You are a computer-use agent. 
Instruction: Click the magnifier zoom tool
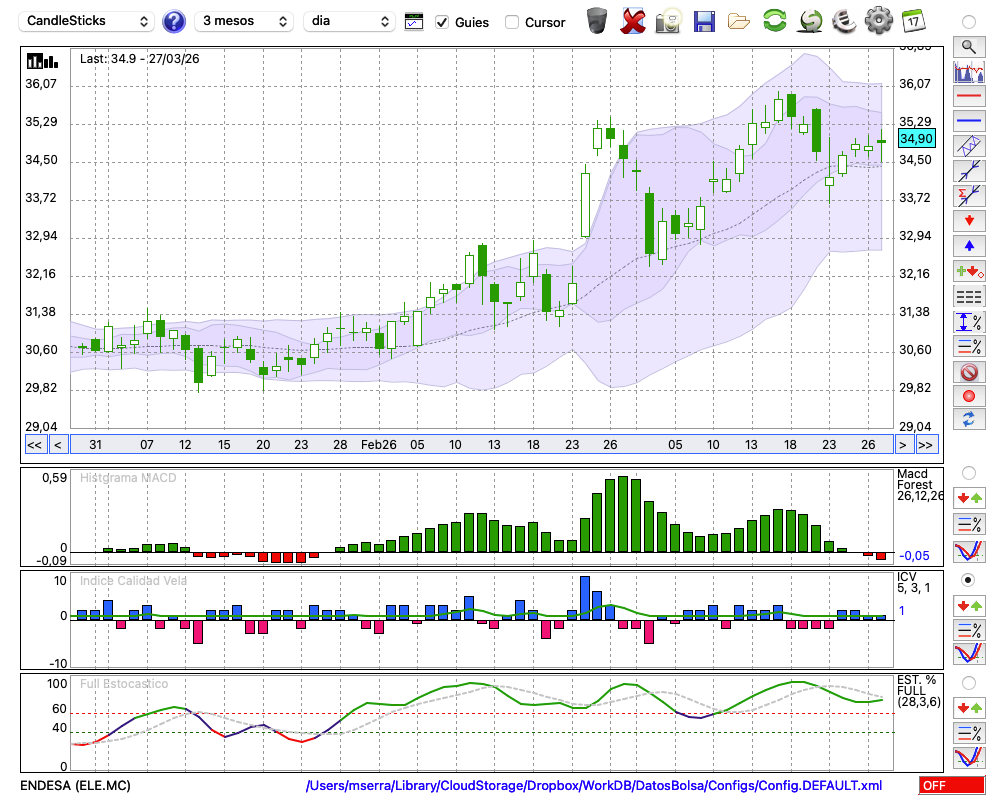(968, 46)
